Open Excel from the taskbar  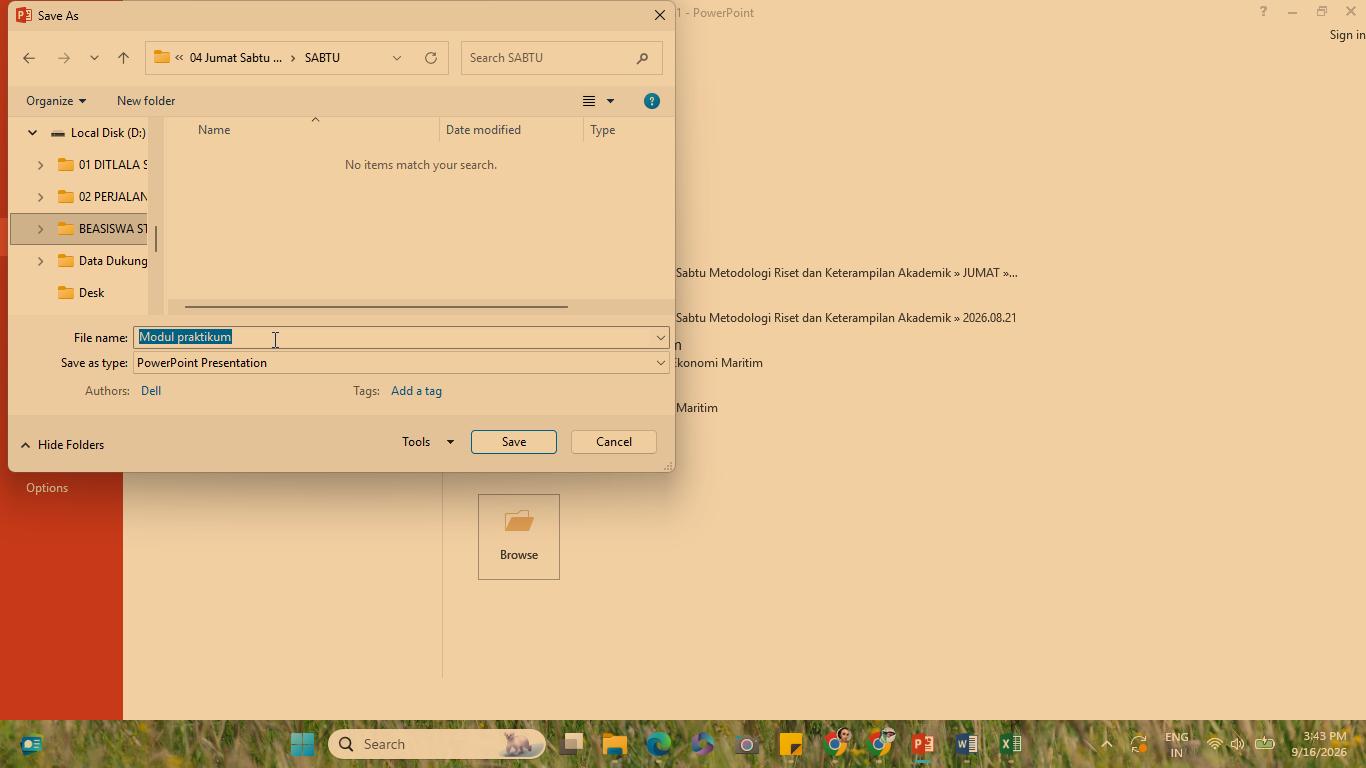1011,744
